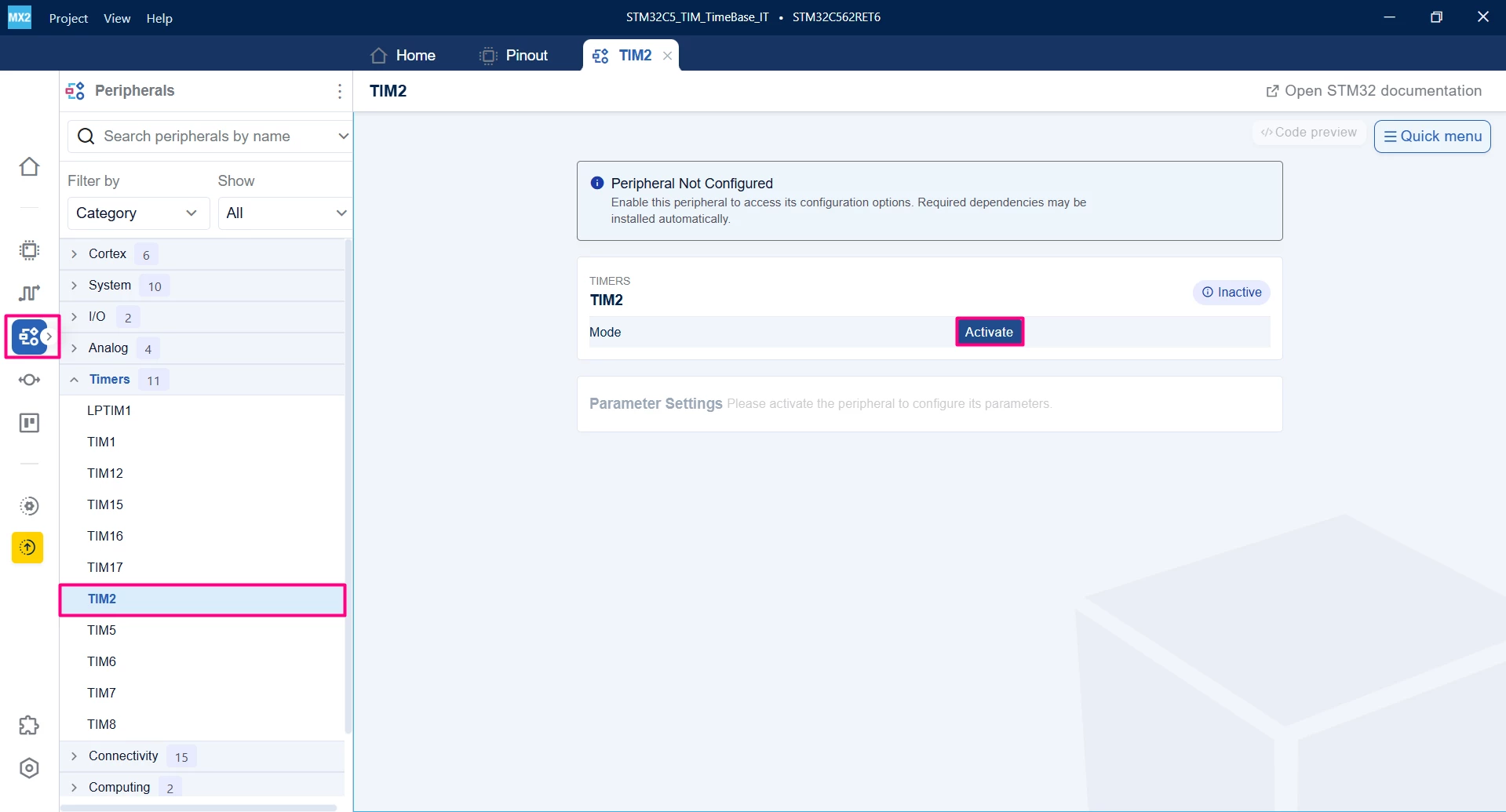Select TIM17 in the Timers list
1506x812 pixels.
[202, 567]
